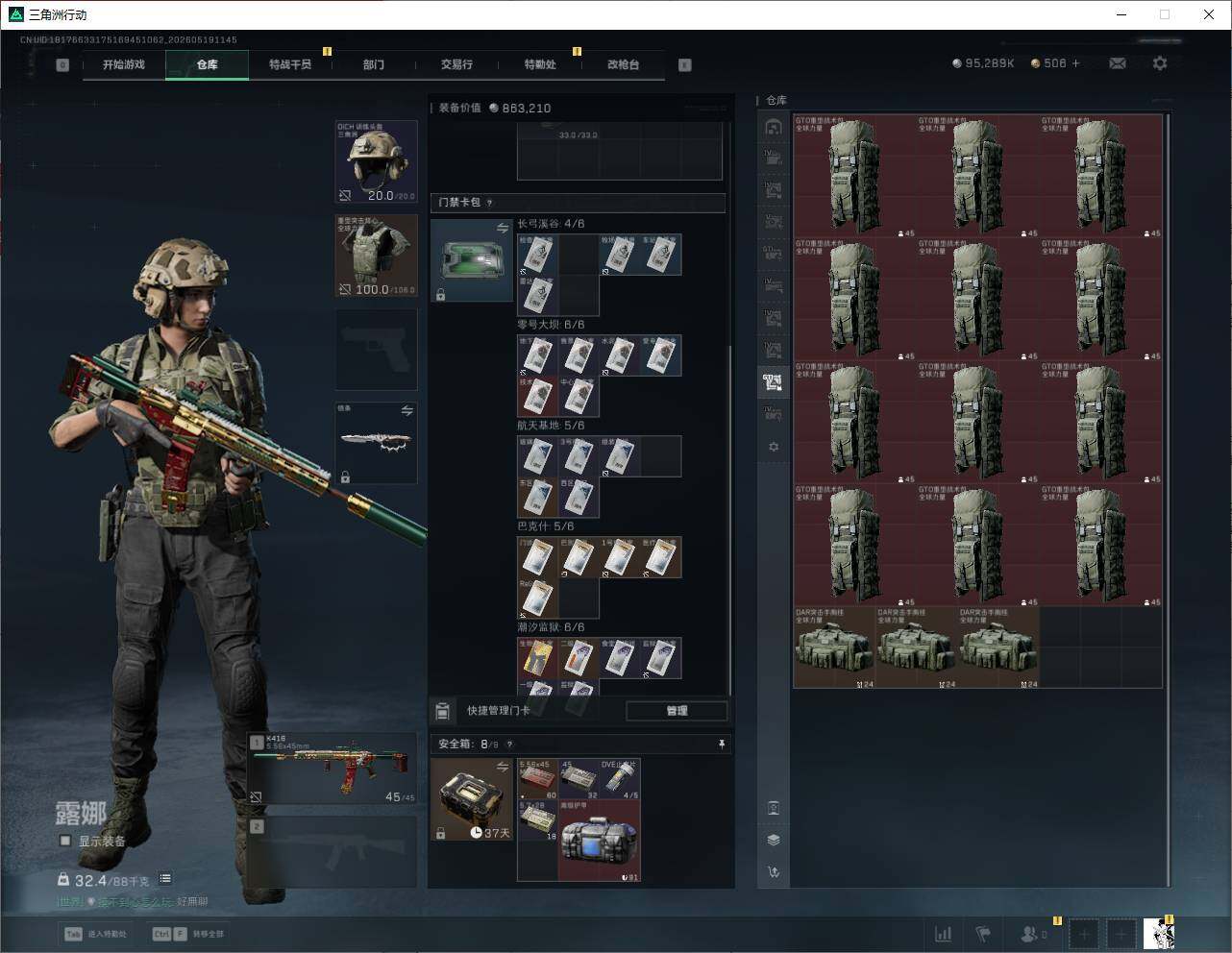Click the left navigation key icon before 开始游戏
This screenshot has height=953, width=1232.
[62, 65]
